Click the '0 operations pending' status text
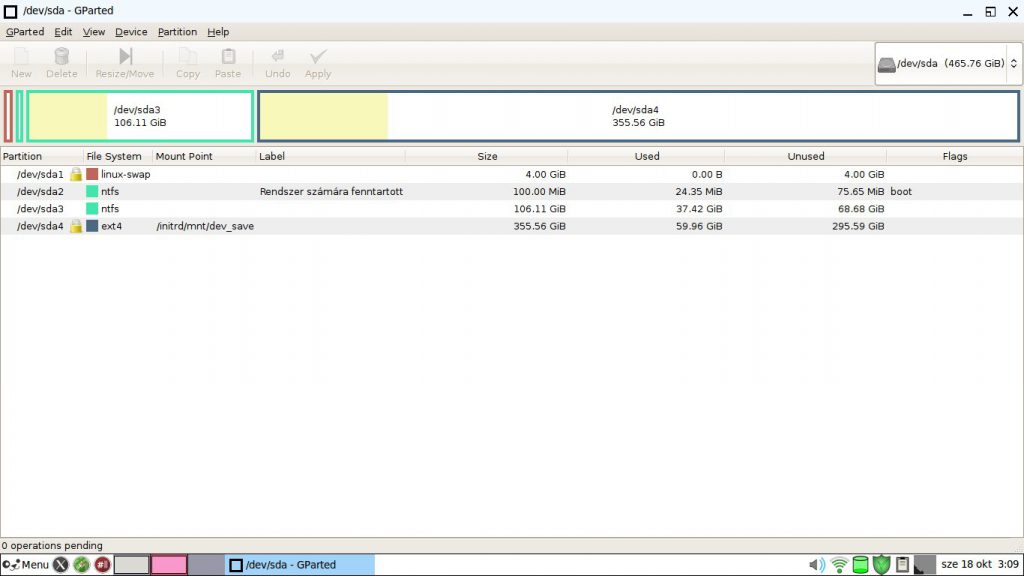Image resolution: width=1024 pixels, height=576 pixels. [x=52, y=545]
